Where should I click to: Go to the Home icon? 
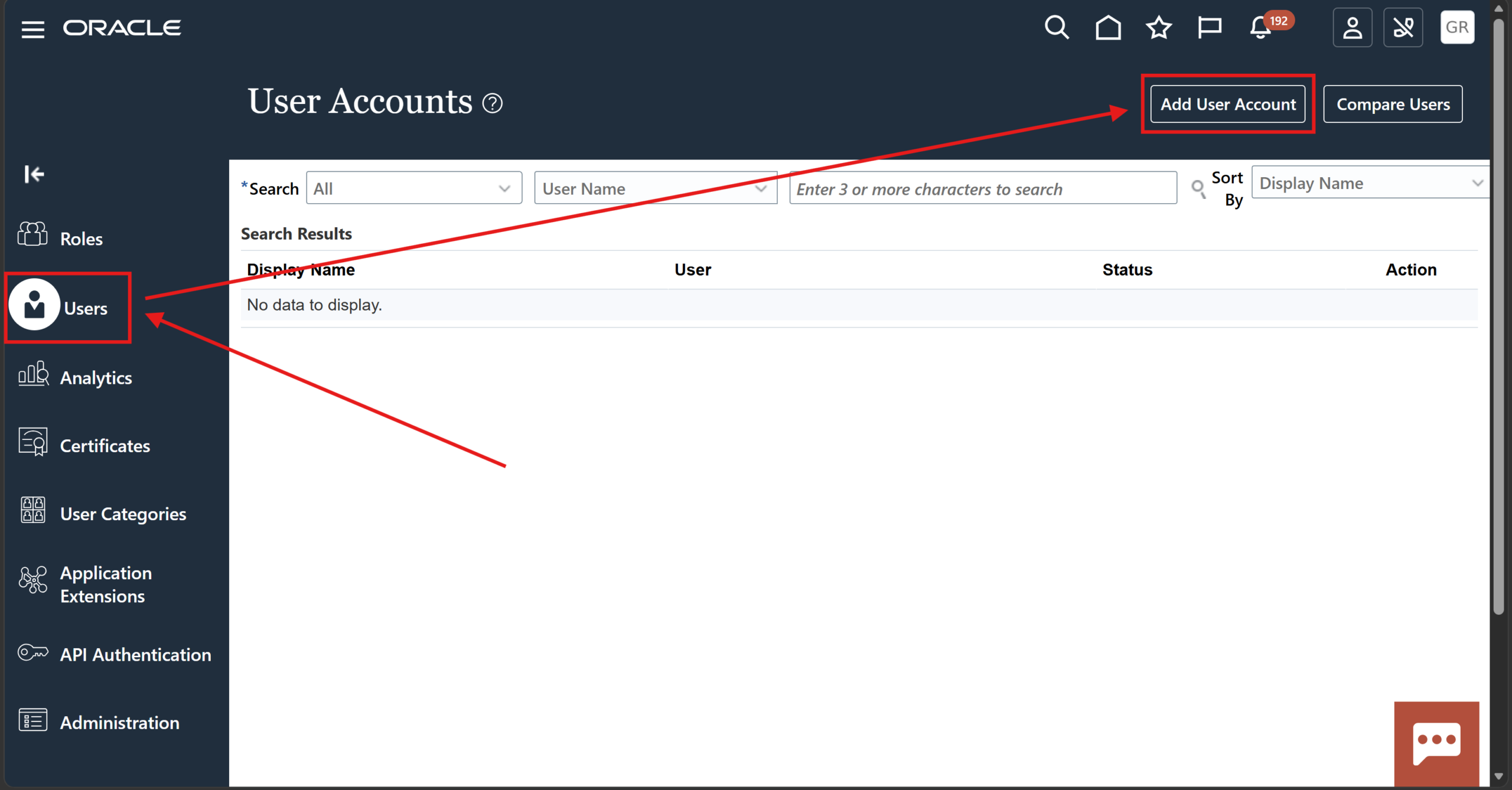point(1108,27)
